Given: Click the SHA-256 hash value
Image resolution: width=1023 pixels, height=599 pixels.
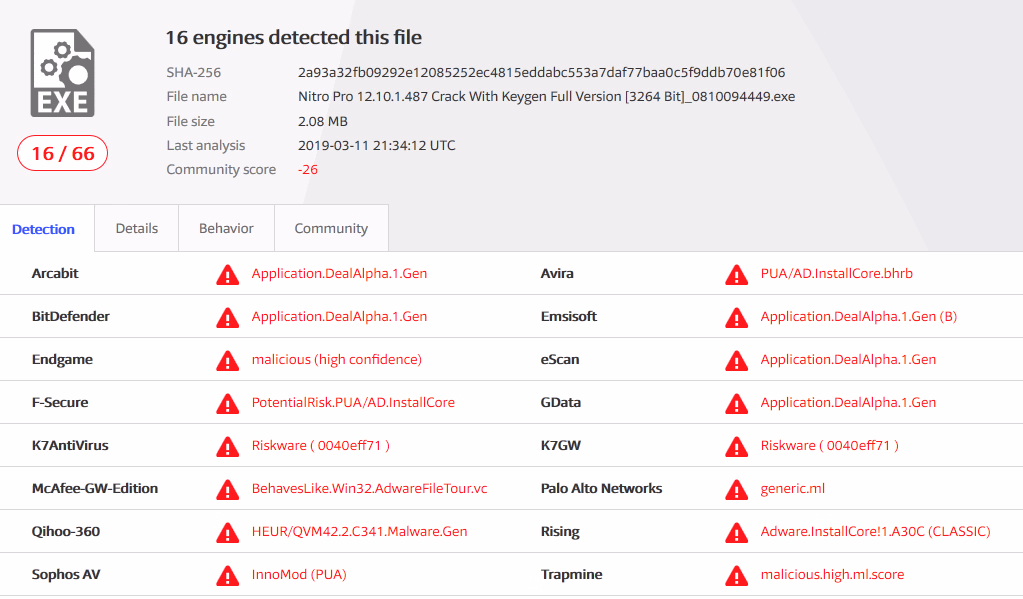Looking at the screenshot, I should point(542,72).
